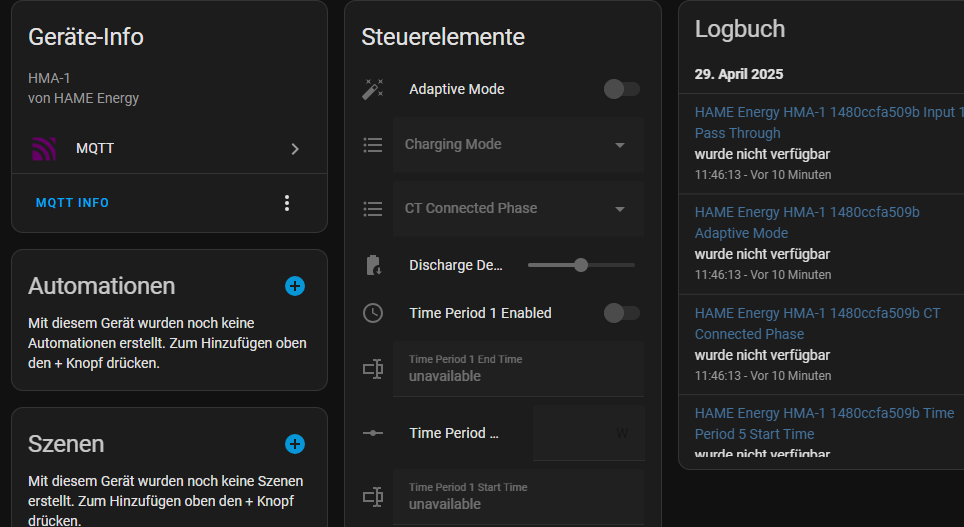Click the Time Period 1 Start Time field

click(518, 497)
